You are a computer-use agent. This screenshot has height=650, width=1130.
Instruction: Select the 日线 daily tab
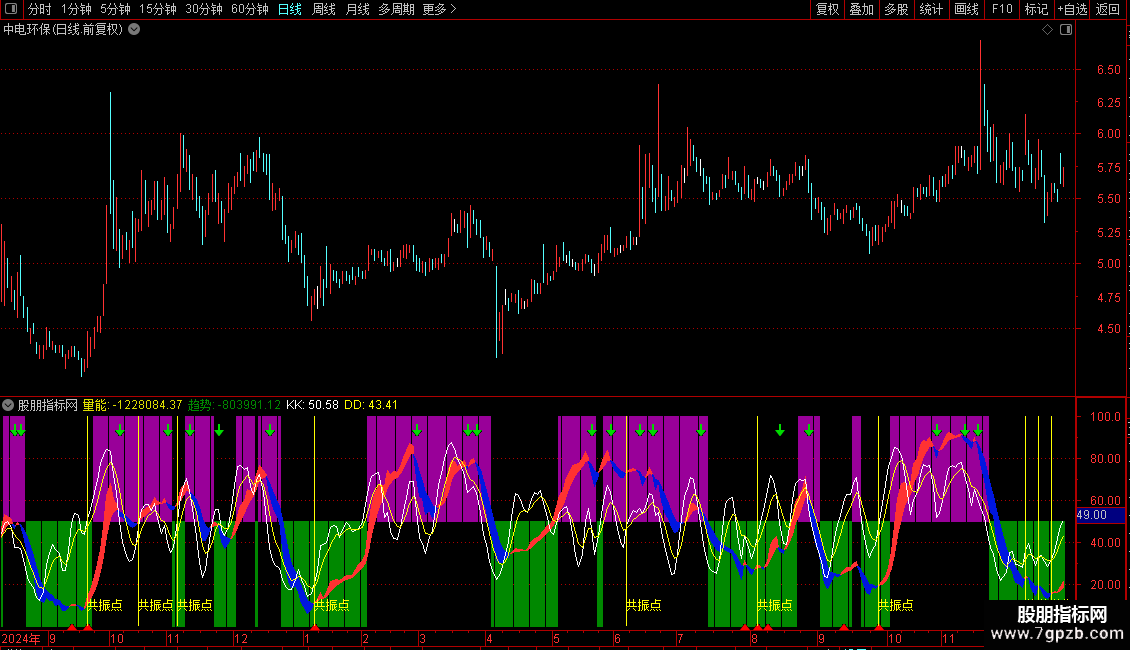(x=290, y=9)
